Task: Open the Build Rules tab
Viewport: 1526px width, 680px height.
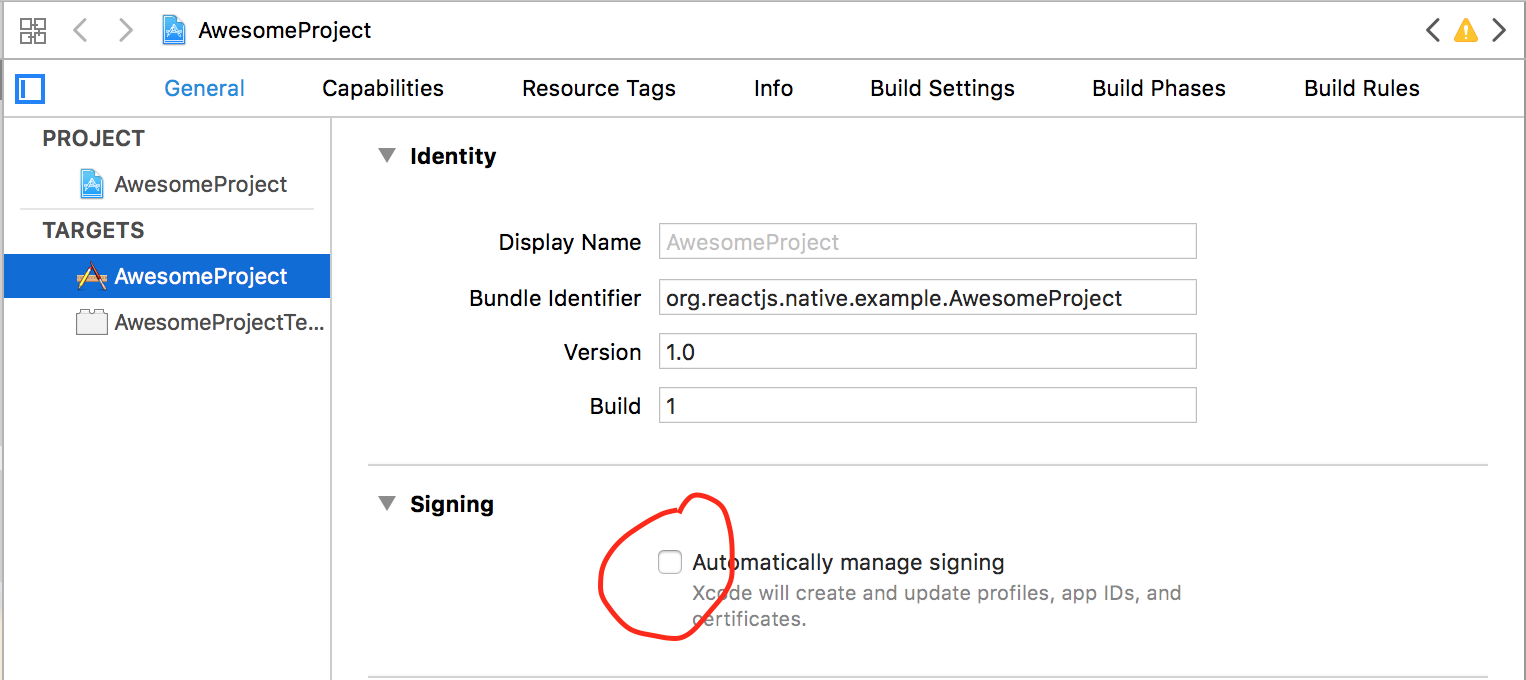Action: (1361, 88)
